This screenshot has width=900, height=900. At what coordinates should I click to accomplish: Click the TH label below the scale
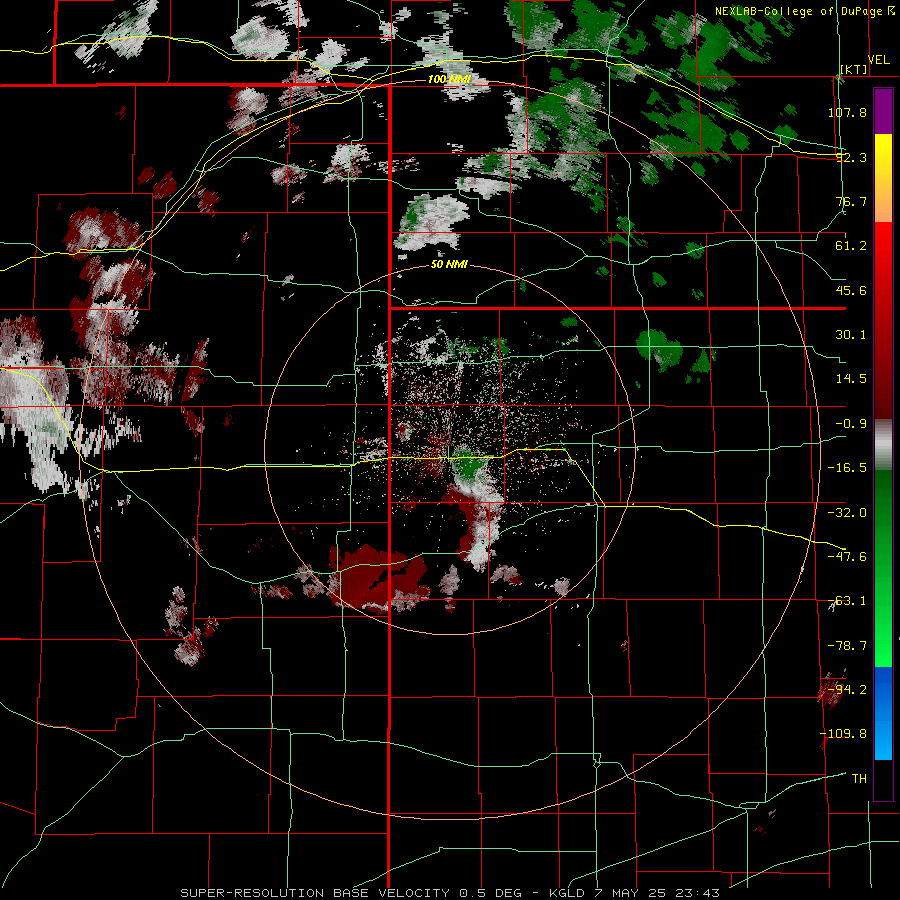[x=859, y=778]
